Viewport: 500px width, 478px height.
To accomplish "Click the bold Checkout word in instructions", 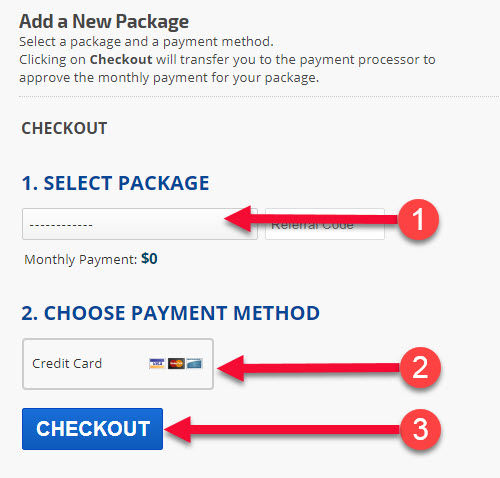I will tap(121, 60).
